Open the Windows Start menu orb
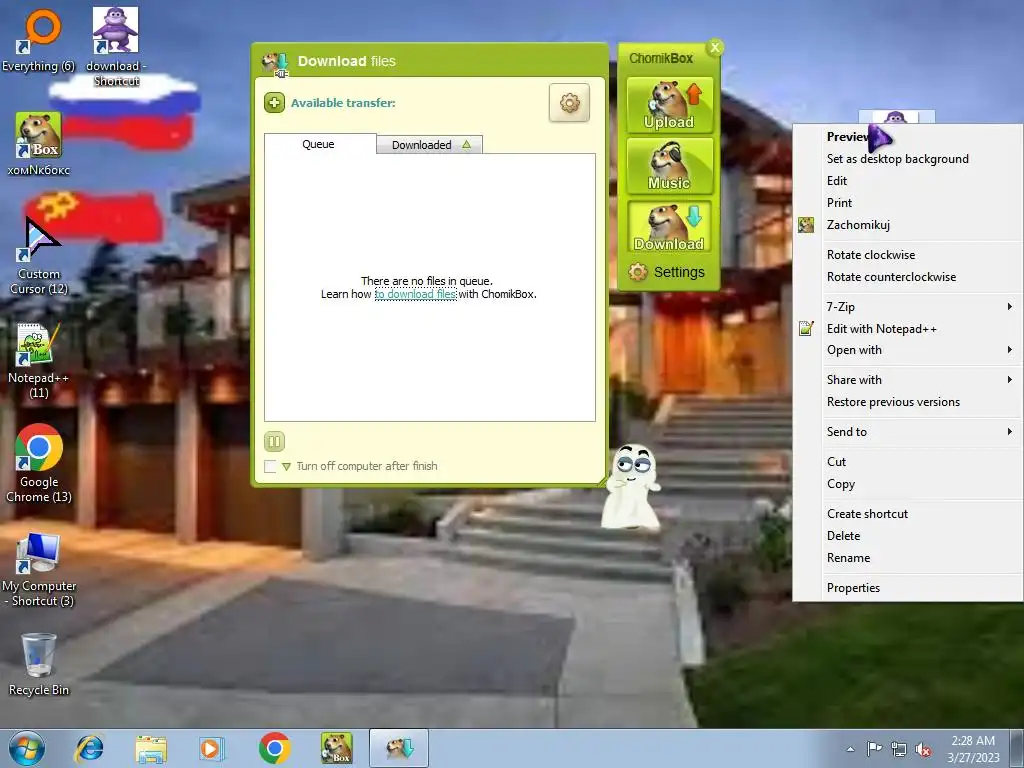1024x768 pixels. [27, 748]
